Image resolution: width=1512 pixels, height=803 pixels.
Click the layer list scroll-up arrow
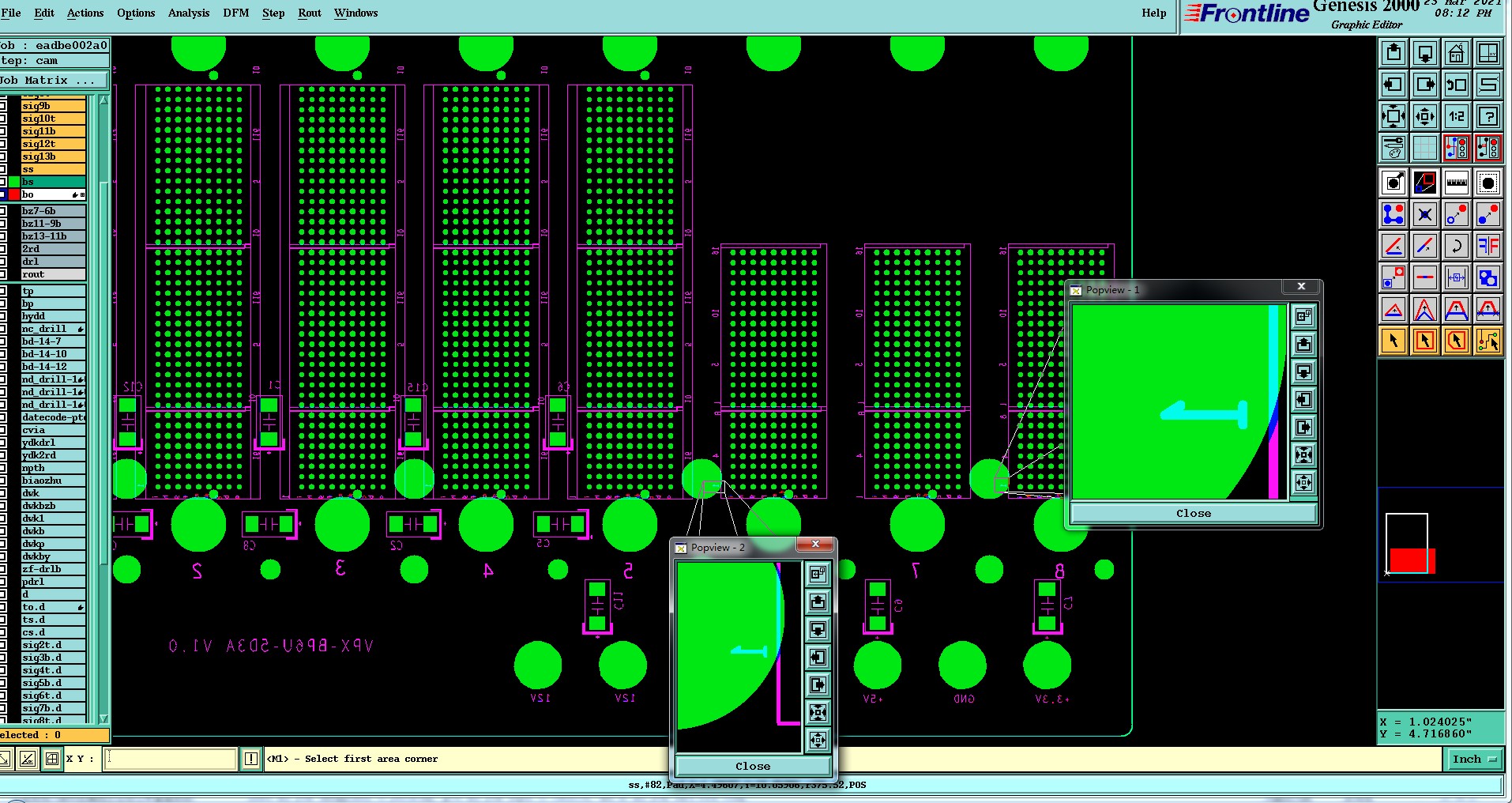(103, 100)
